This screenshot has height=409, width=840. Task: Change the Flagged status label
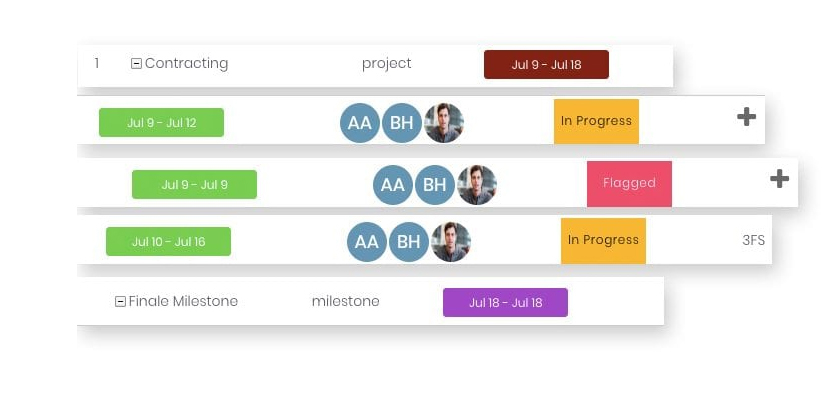point(629,184)
